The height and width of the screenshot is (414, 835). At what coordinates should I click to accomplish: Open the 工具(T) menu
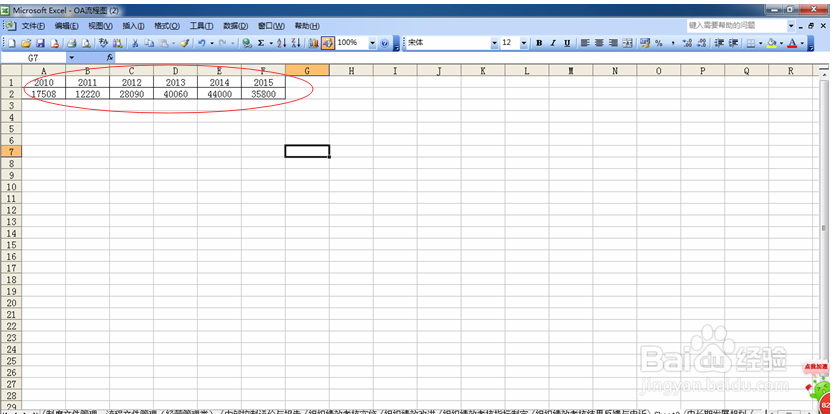click(201, 26)
